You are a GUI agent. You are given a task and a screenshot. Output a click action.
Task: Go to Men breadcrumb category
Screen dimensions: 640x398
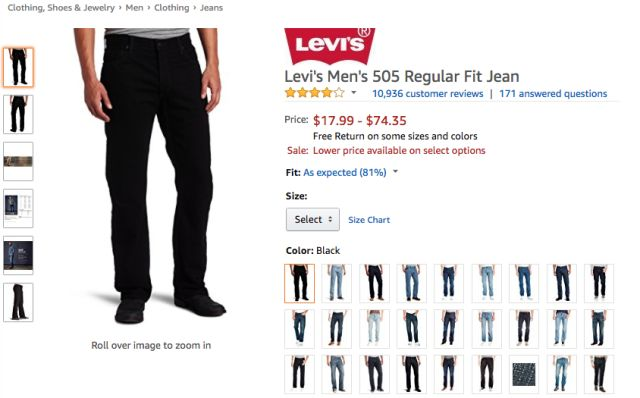pos(134,7)
